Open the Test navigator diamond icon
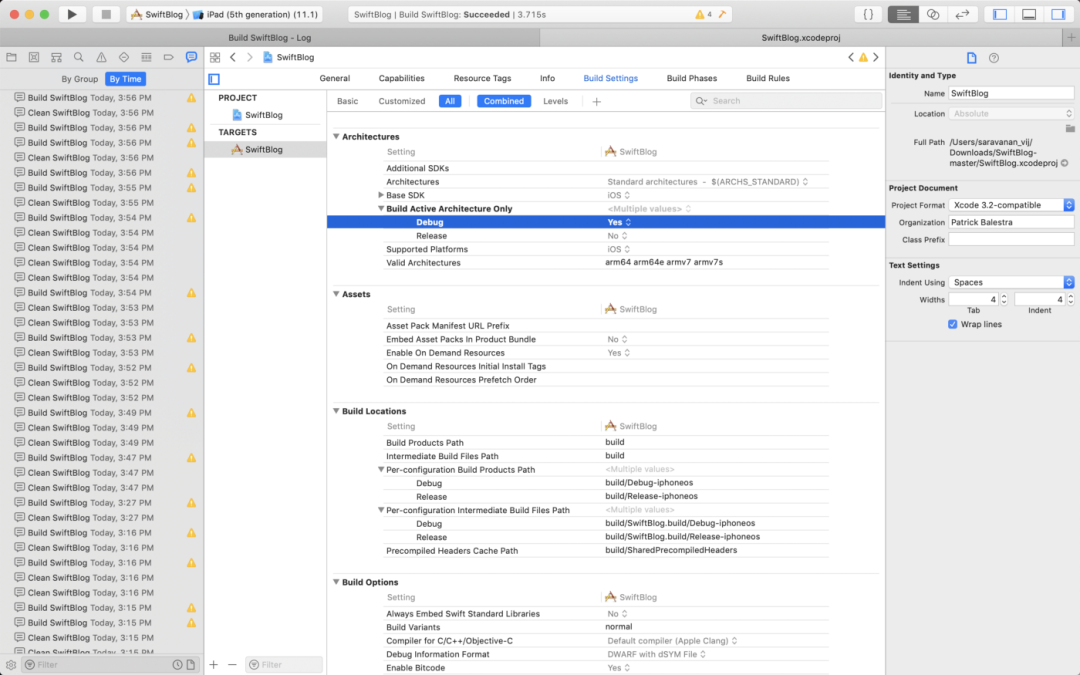1080x675 pixels. pyautogui.click(x=124, y=57)
